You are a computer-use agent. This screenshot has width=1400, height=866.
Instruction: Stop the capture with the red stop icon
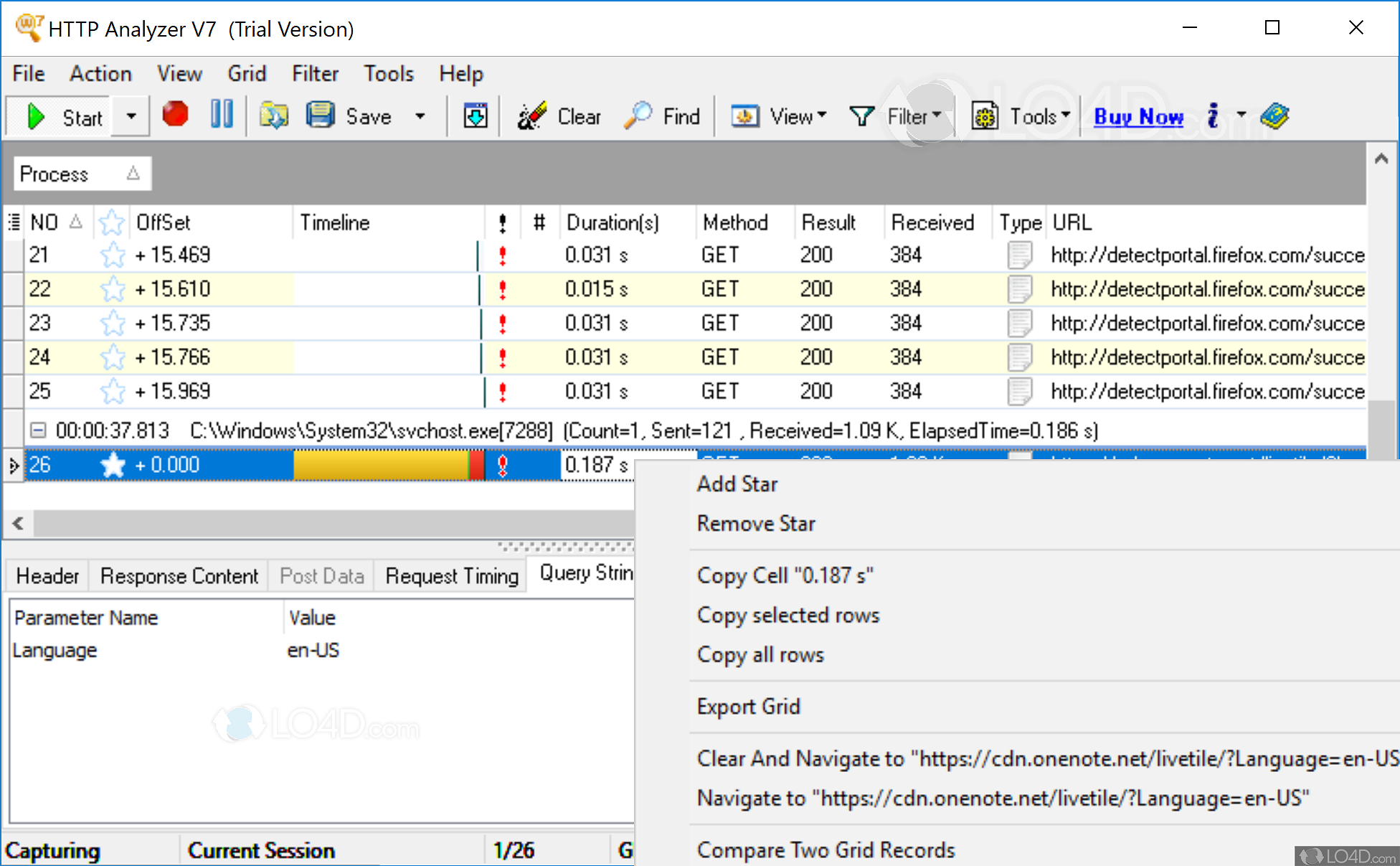tap(174, 116)
